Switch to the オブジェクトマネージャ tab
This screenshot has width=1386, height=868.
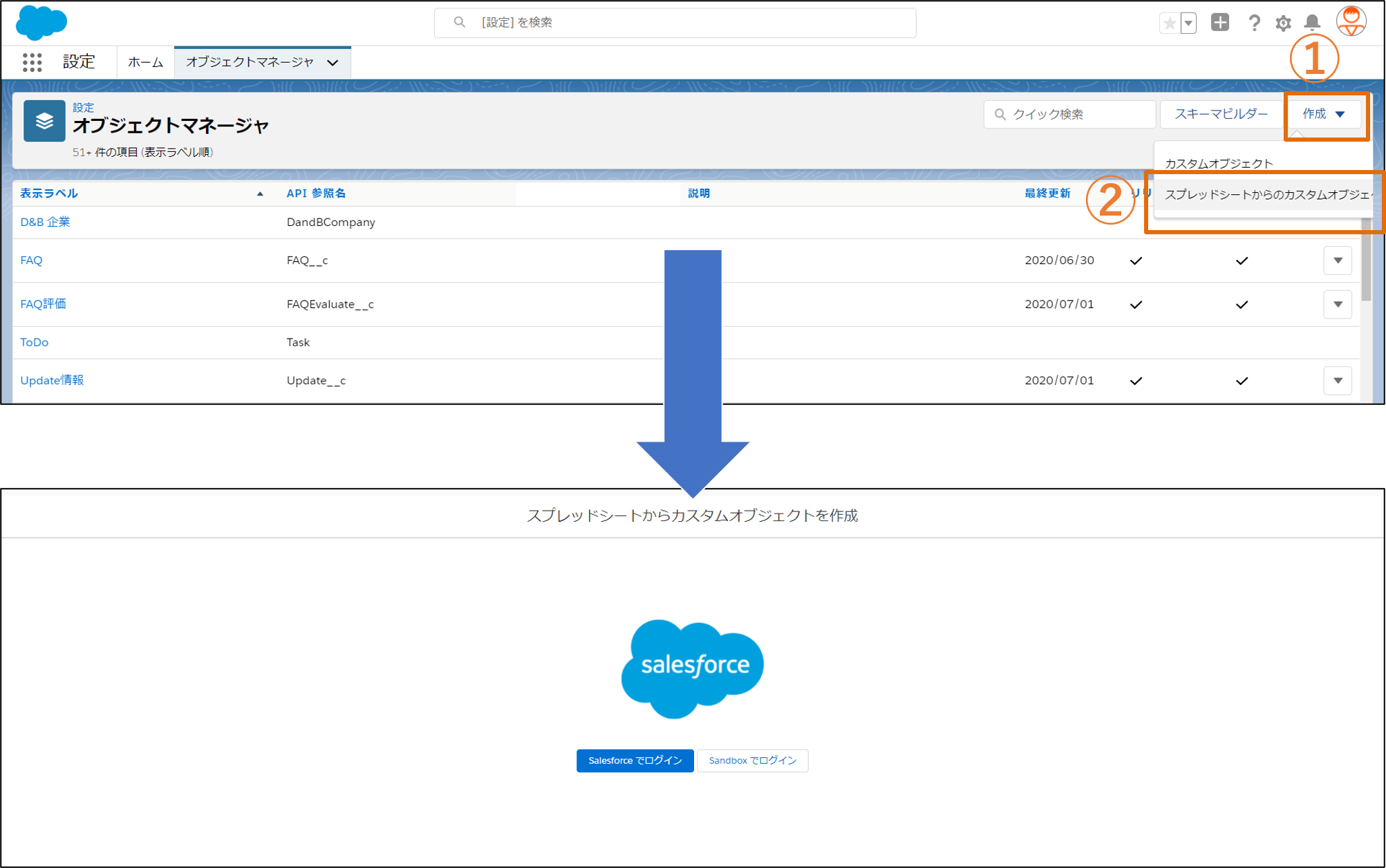[x=250, y=62]
